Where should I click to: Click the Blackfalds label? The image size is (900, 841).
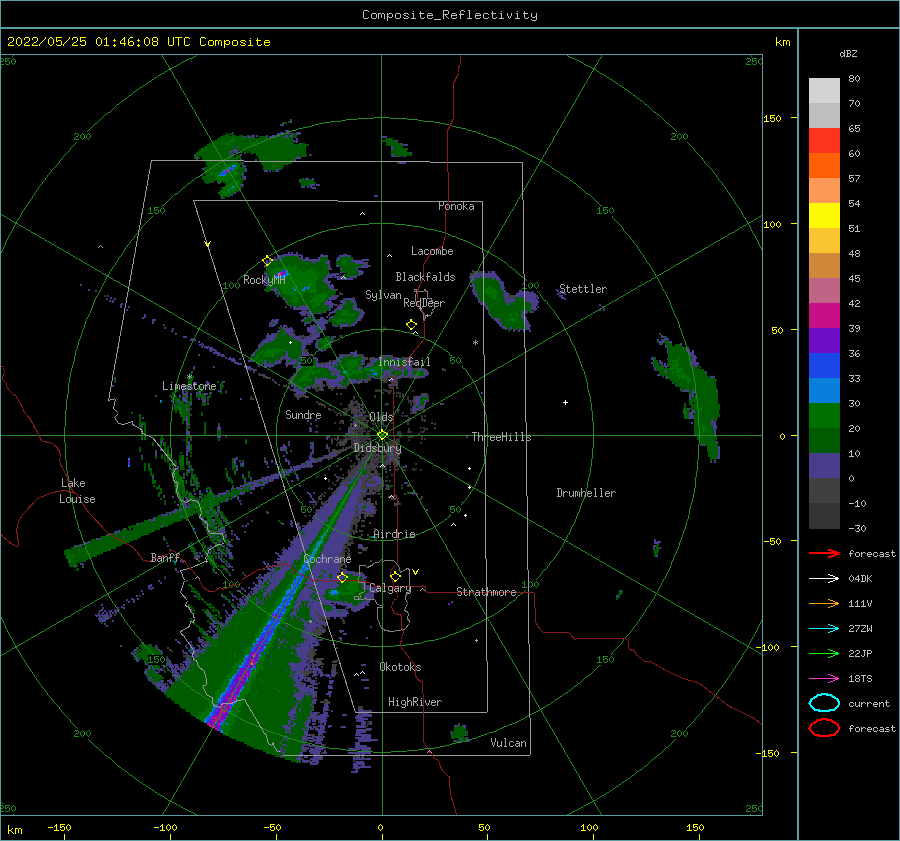click(x=425, y=277)
